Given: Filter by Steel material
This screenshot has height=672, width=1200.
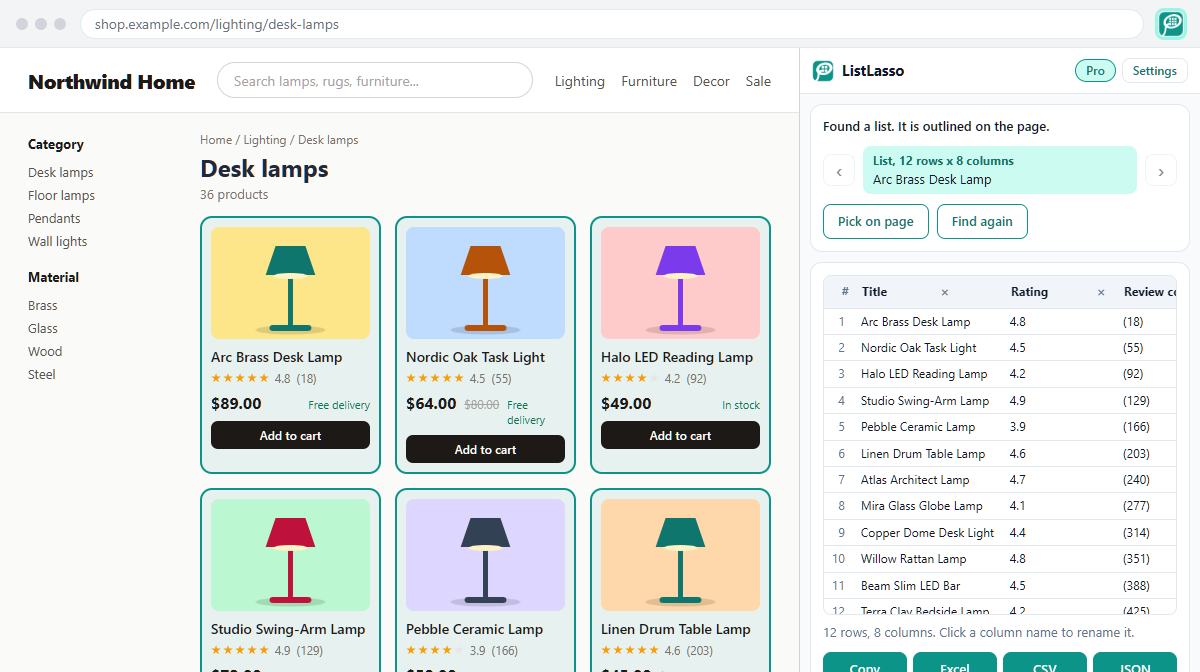Looking at the screenshot, I should (x=42, y=374).
